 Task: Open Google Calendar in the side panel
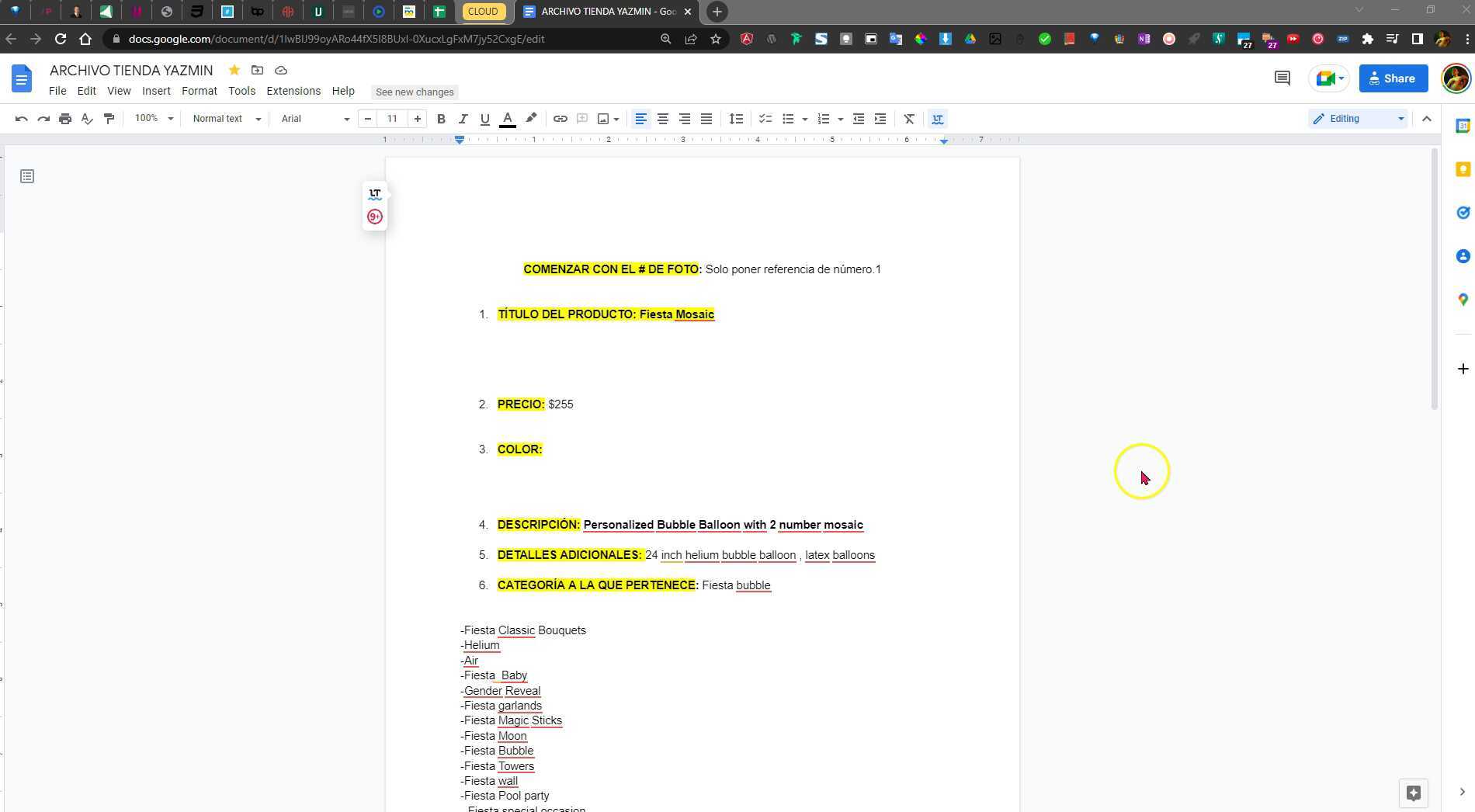coord(1463,126)
